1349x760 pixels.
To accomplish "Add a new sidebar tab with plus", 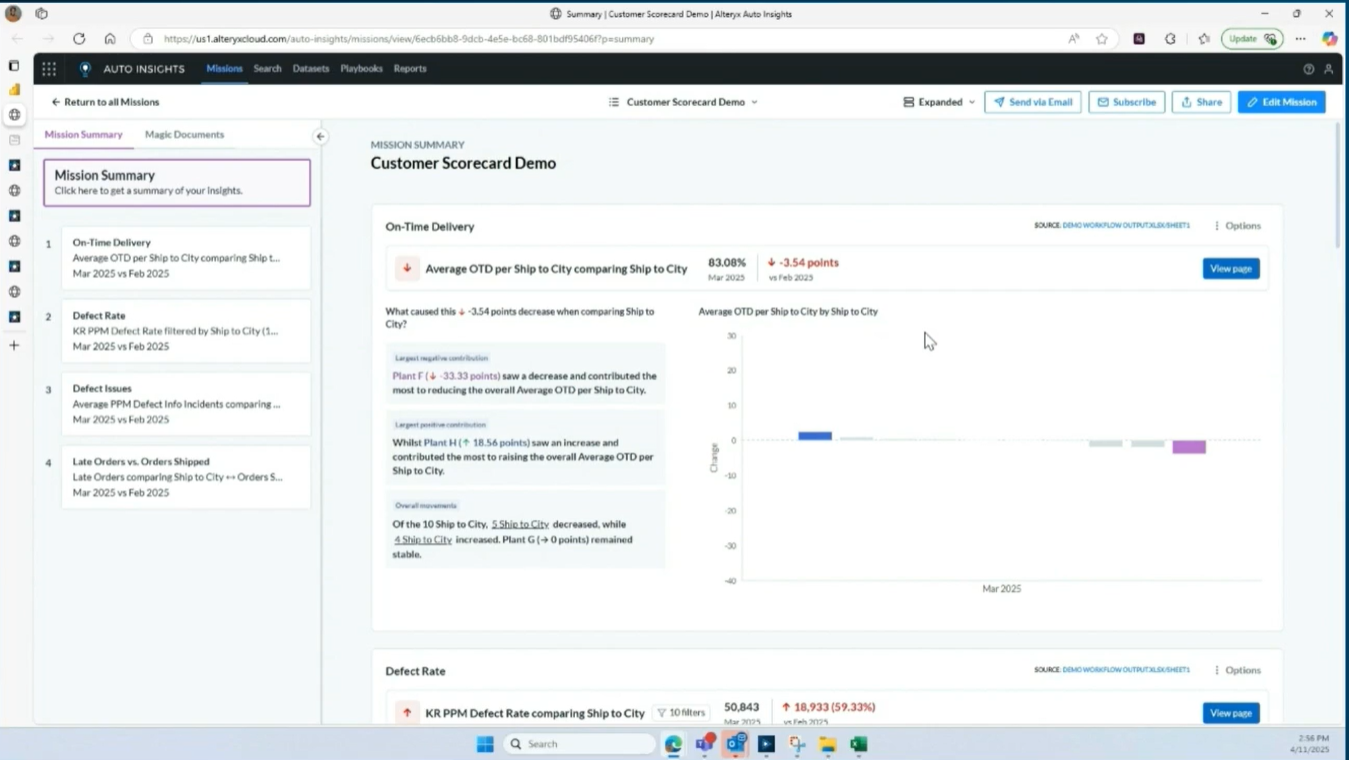I will pos(14,345).
